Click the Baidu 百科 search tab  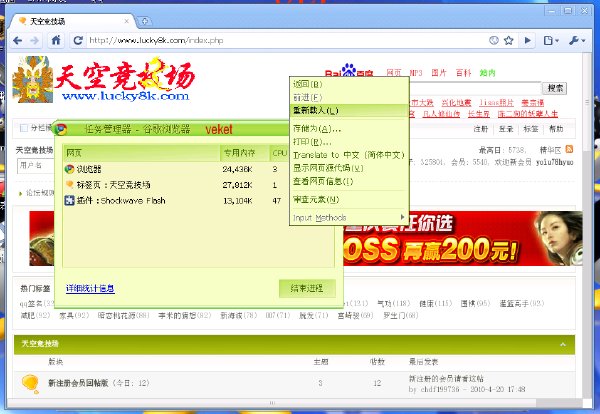click(x=463, y=73)
